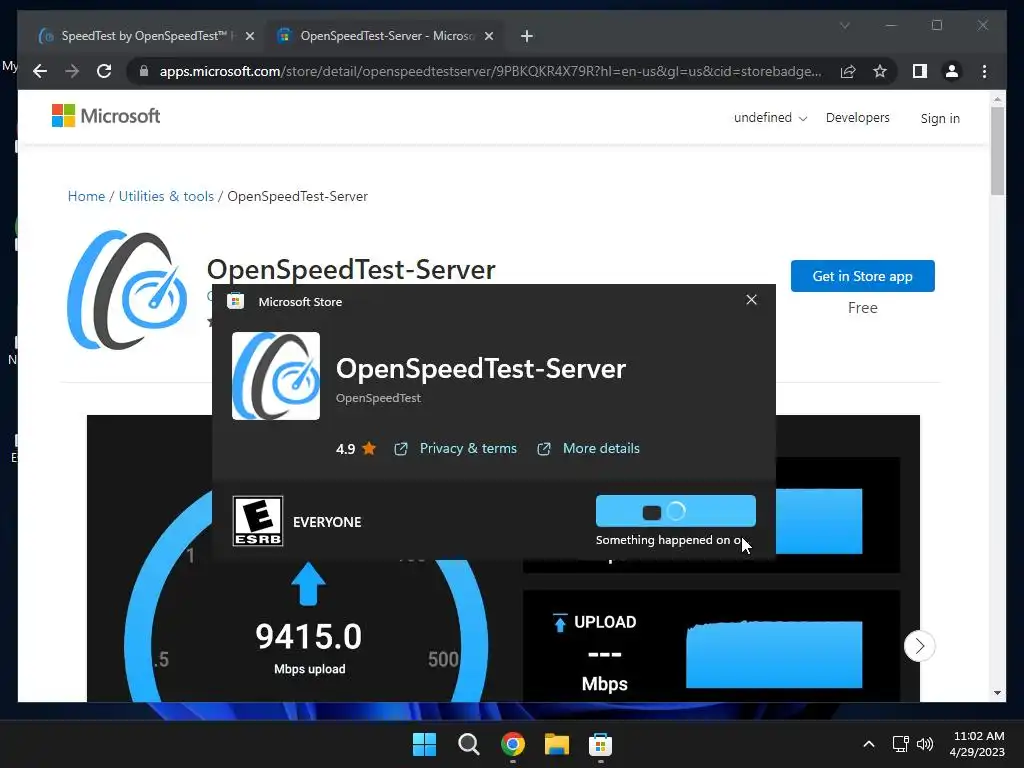Click Sign in
Viewport: 1024px width, 768px height.
pos(940,118)
